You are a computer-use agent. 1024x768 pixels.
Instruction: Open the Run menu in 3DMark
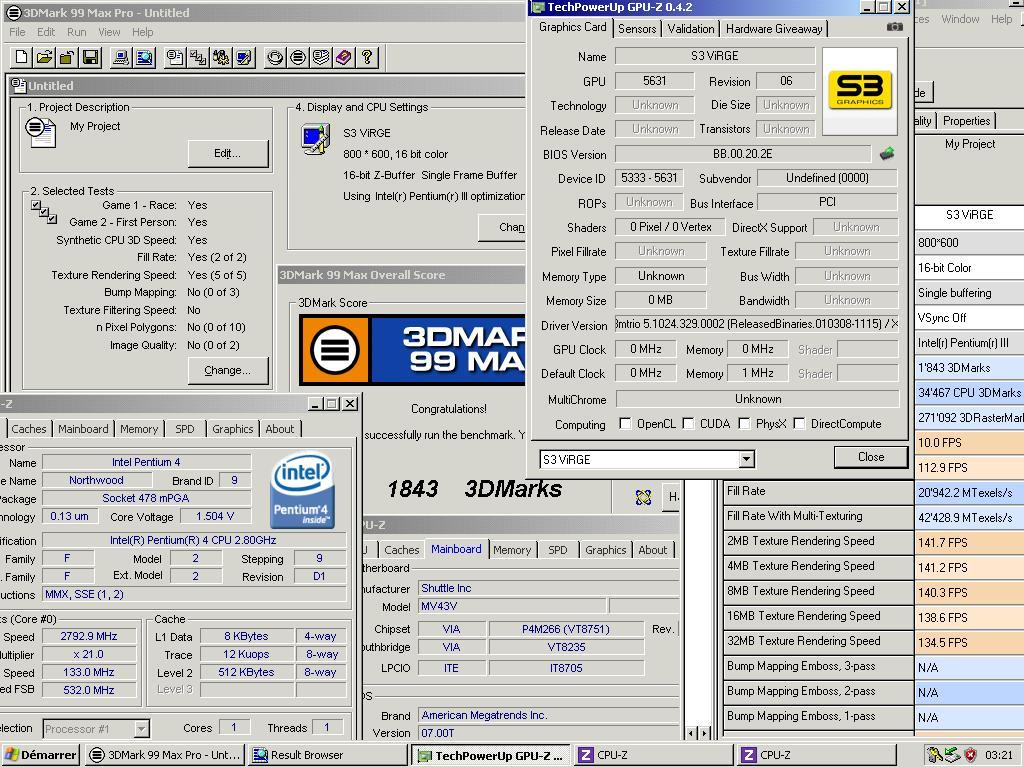[x=76, y=32]
